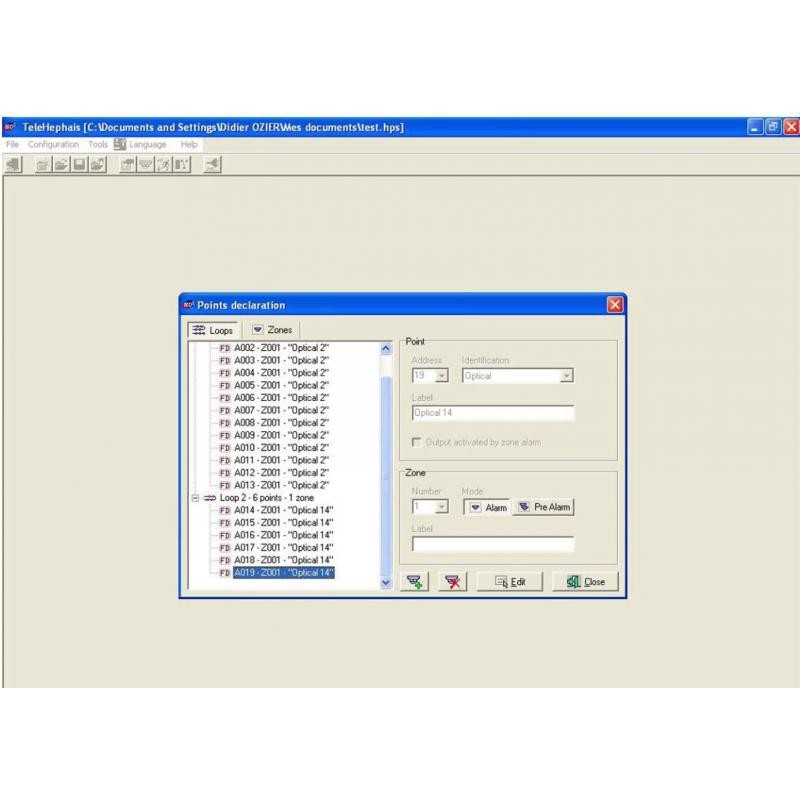Select Alarm zone mode
Image resolution: width=800 pixels, height=800 pixels.
pyautogui.click(x=488, y=507)
